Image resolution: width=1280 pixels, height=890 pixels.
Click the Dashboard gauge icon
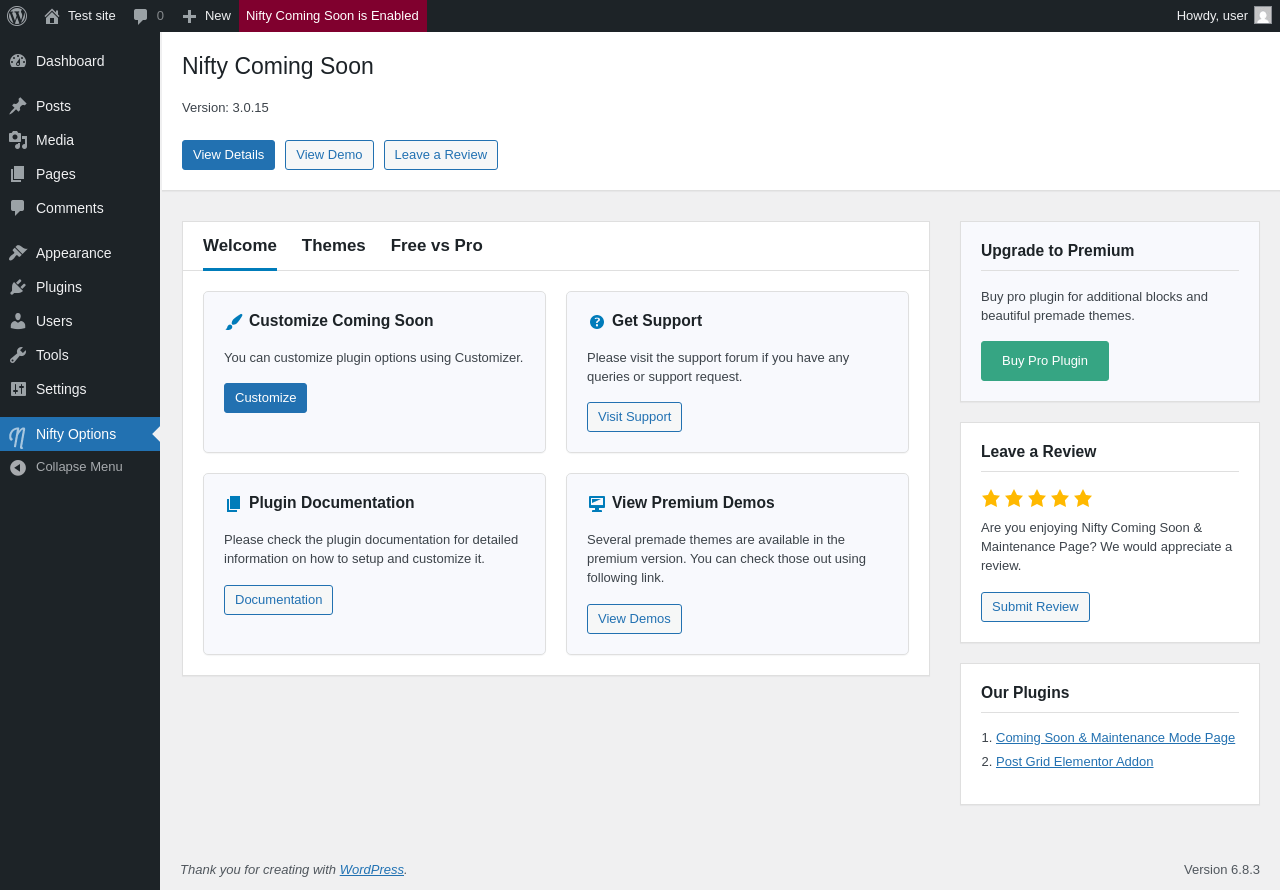coord(18,61)
